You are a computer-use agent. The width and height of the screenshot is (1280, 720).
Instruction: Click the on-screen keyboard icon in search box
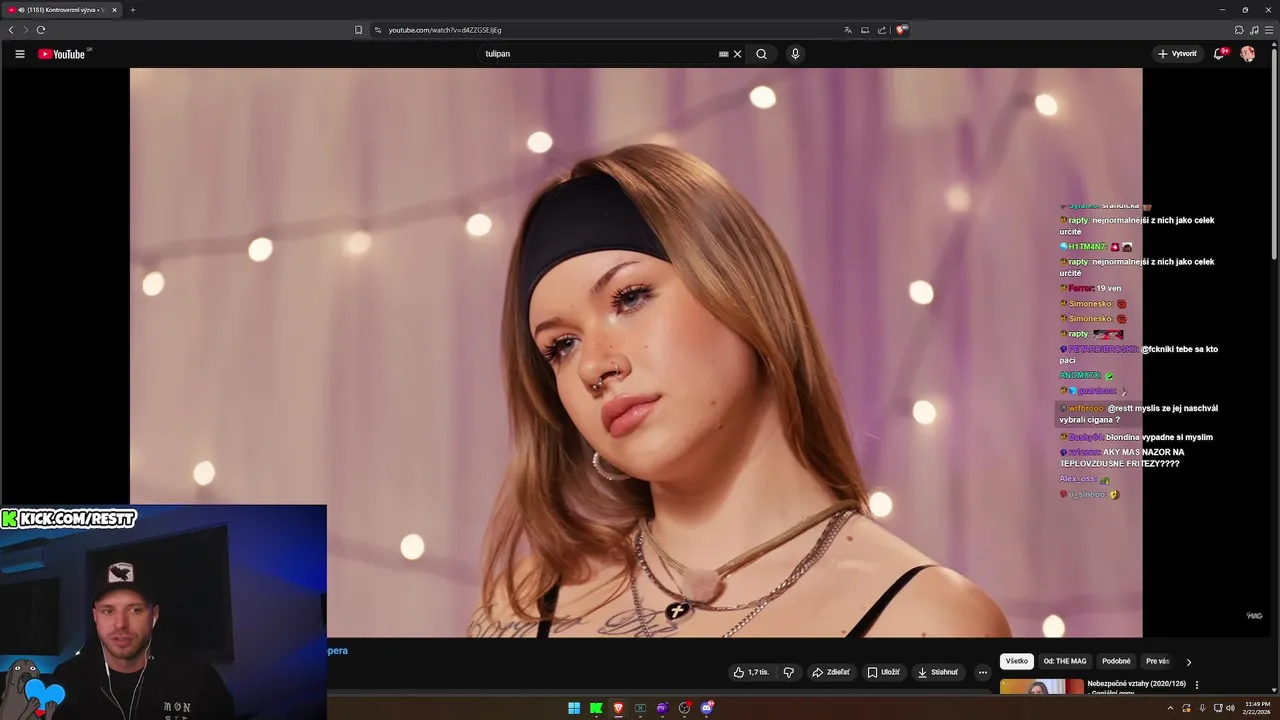tap(723, 54)
